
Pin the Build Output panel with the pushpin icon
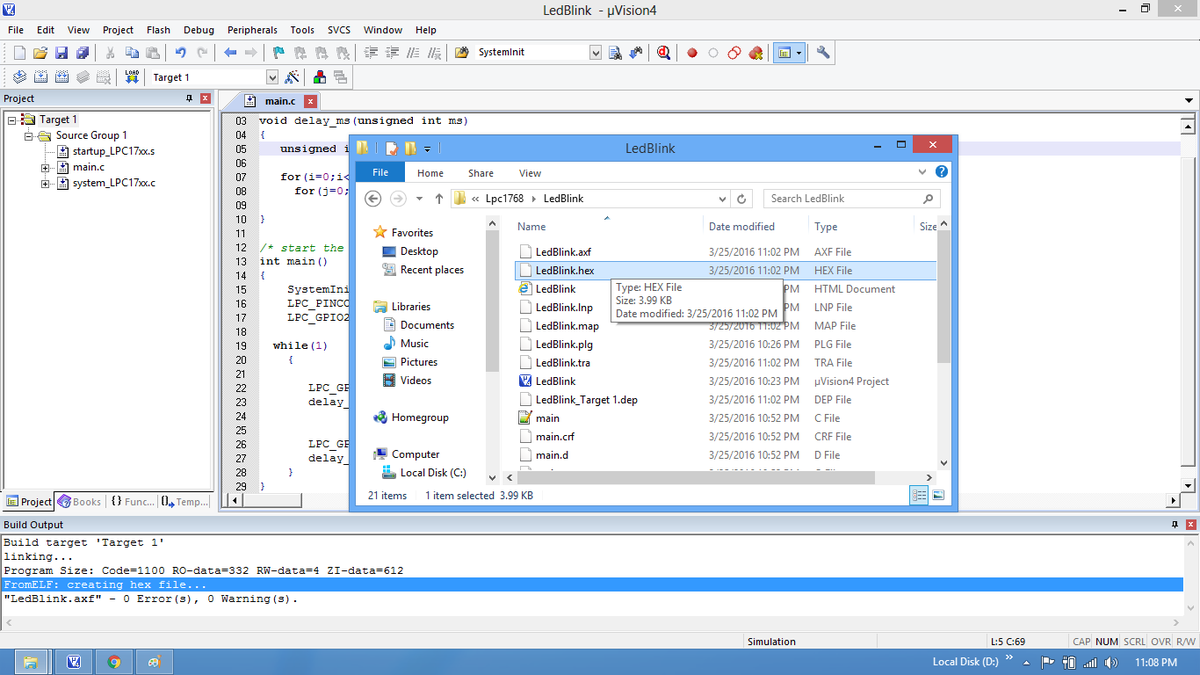[1176, 525]
